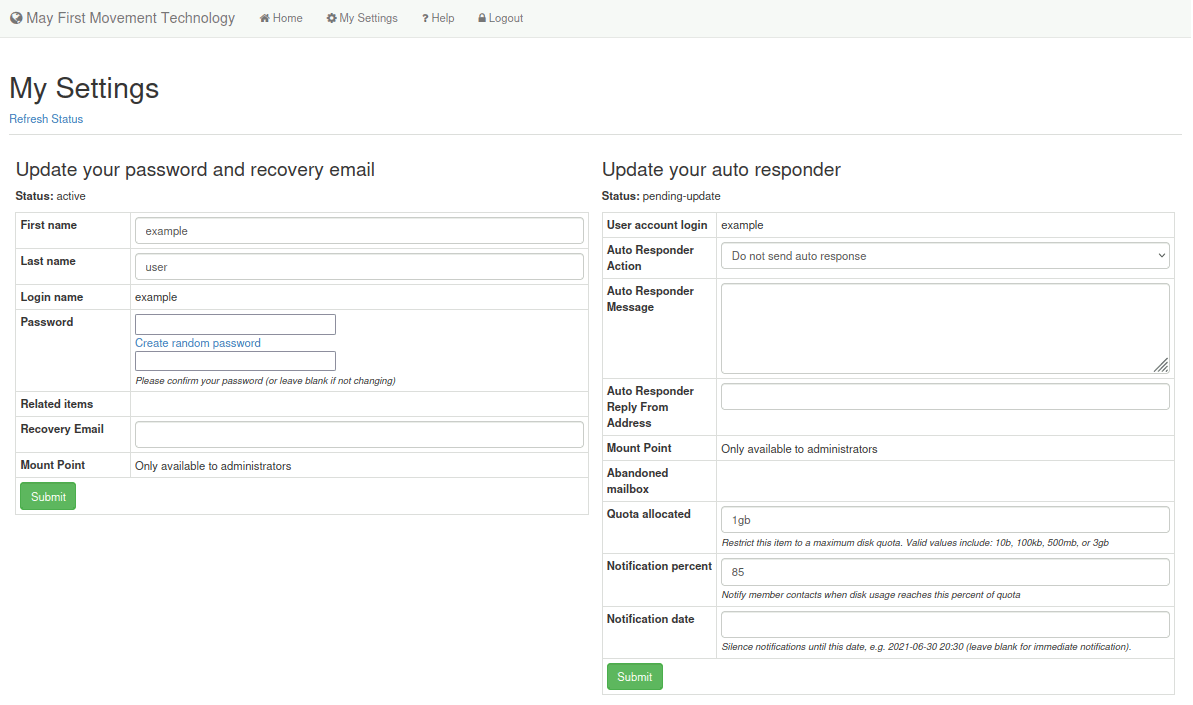
Task: Click the 'Please confirm your password' hint
Action: 266,381
